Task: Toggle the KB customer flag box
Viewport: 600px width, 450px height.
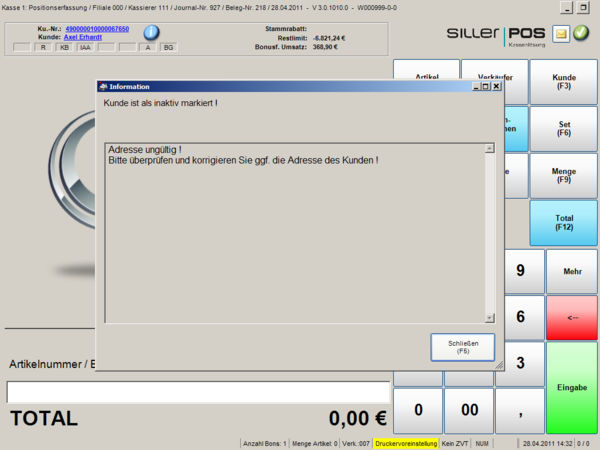Action: pyautogui.click(x=64, y=47)
